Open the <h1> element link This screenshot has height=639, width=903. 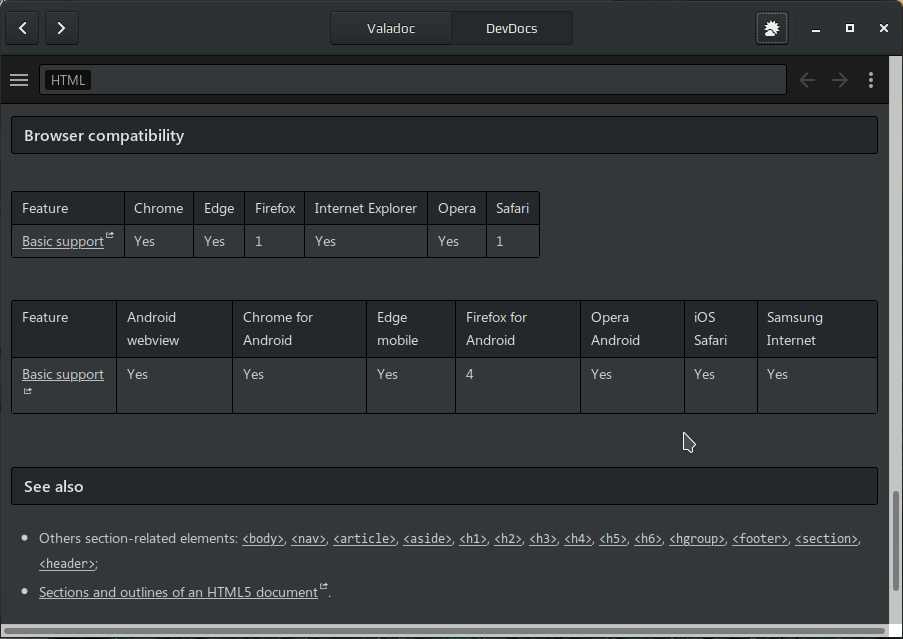click(473, 539)
